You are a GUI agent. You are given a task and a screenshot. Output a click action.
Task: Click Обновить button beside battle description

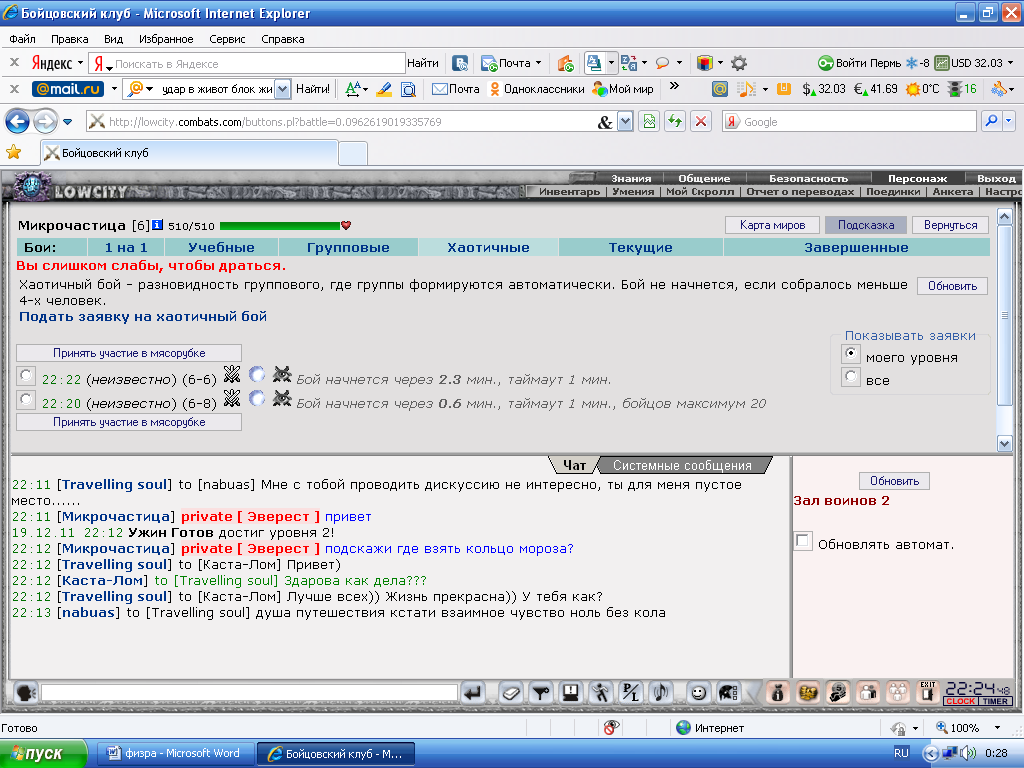(952, 286)
